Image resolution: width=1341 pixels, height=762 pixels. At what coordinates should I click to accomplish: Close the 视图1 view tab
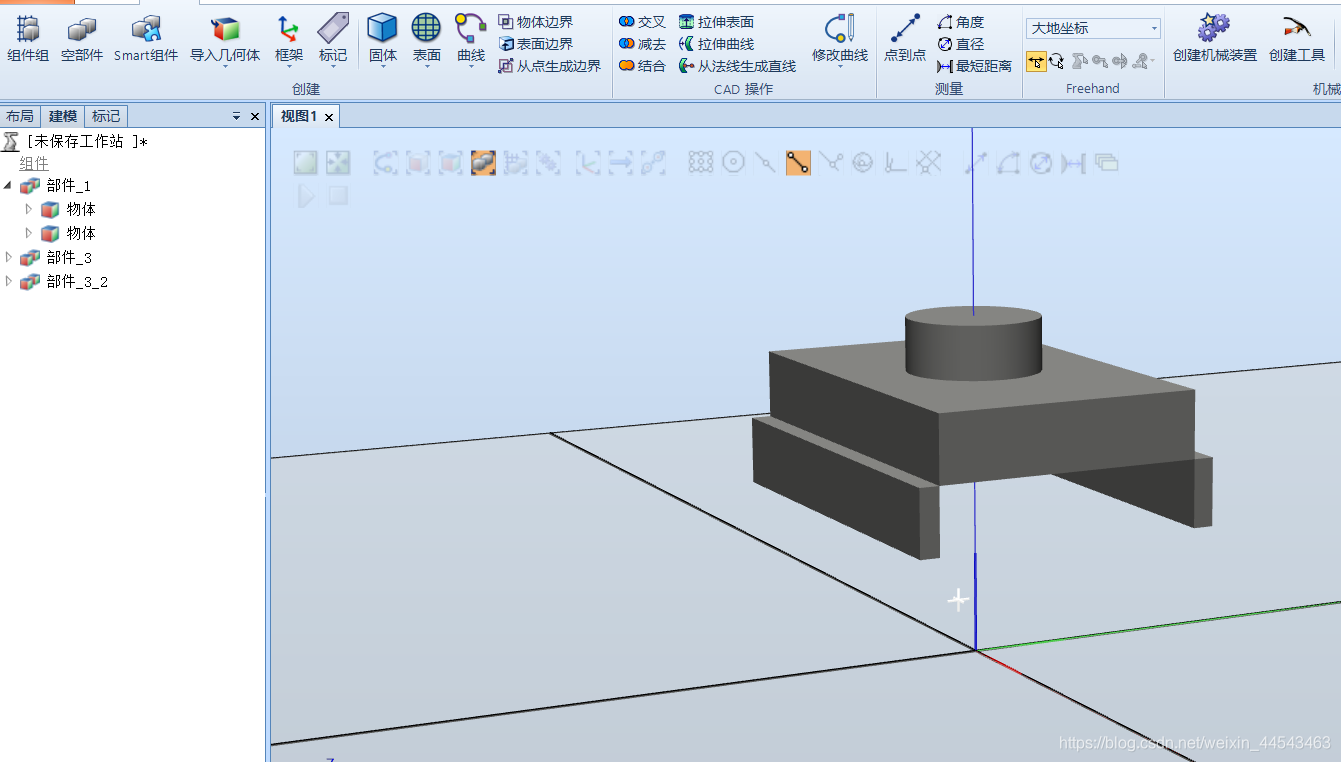coord(329,118)
